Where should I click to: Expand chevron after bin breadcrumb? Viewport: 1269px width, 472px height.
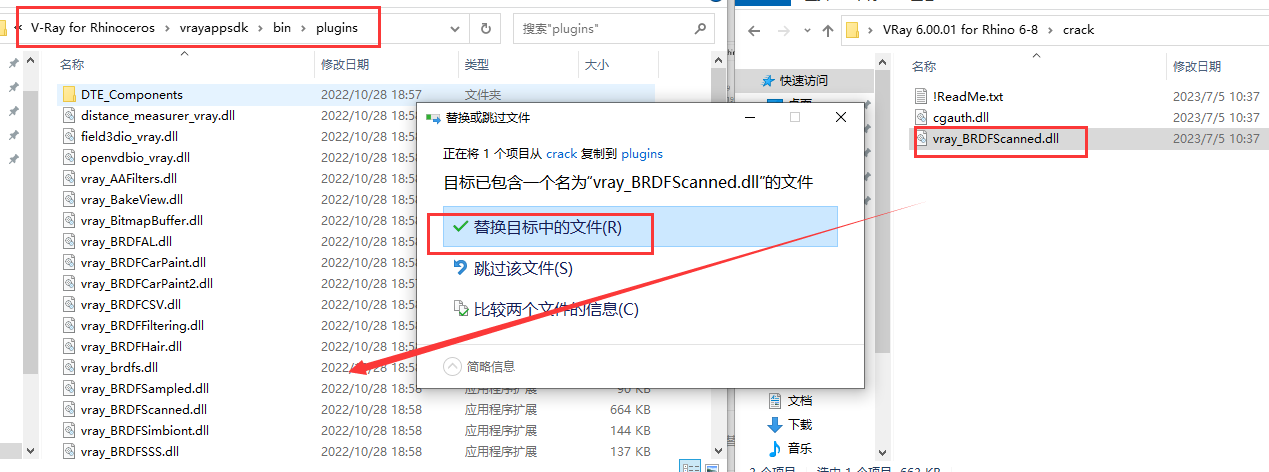(x=305, y=28)
